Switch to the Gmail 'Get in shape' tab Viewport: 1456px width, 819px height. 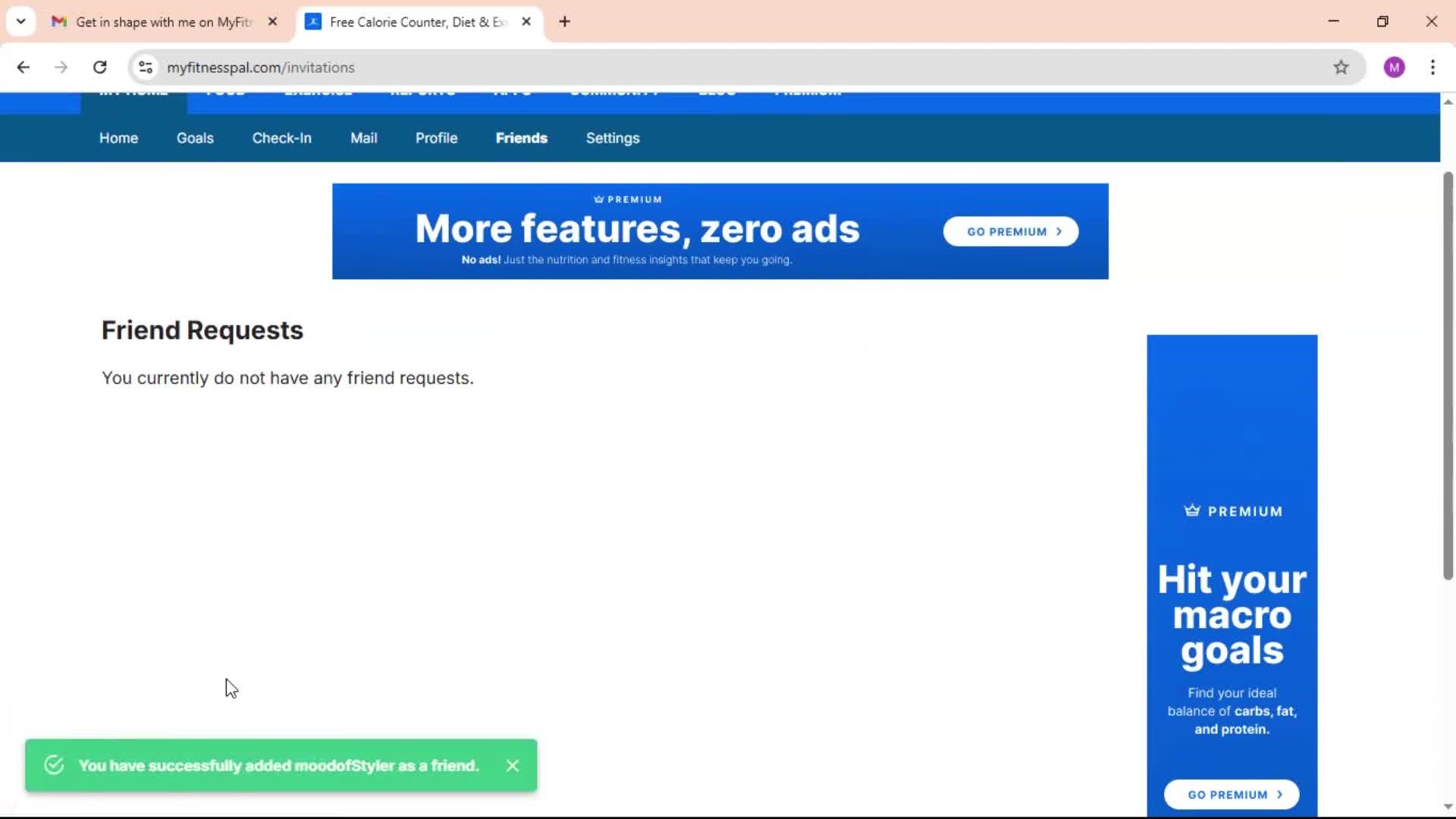(x=165, y=22)
